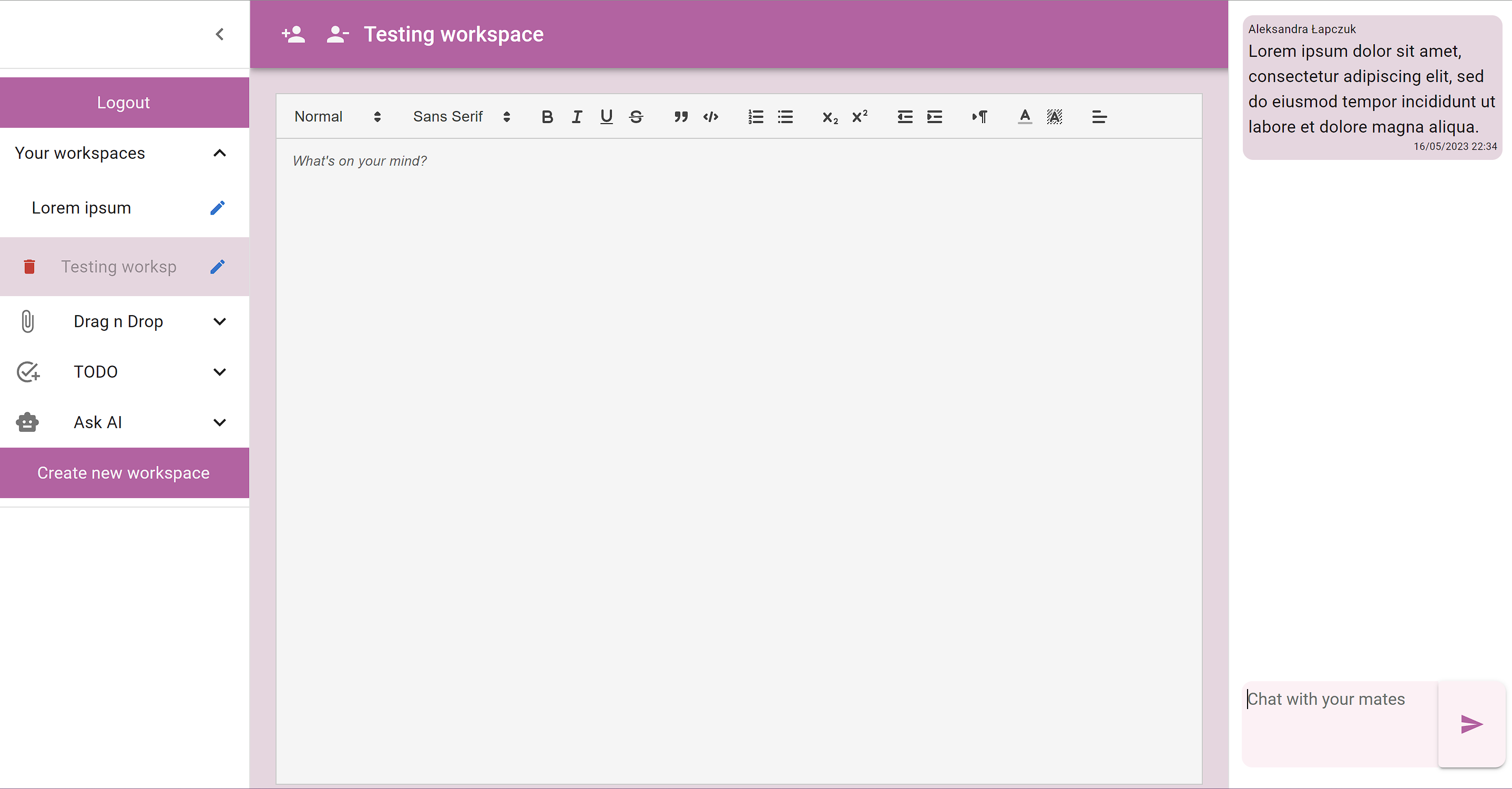Click the remove user icon in header
The image size is (1512, 789).
pos(338,34)
